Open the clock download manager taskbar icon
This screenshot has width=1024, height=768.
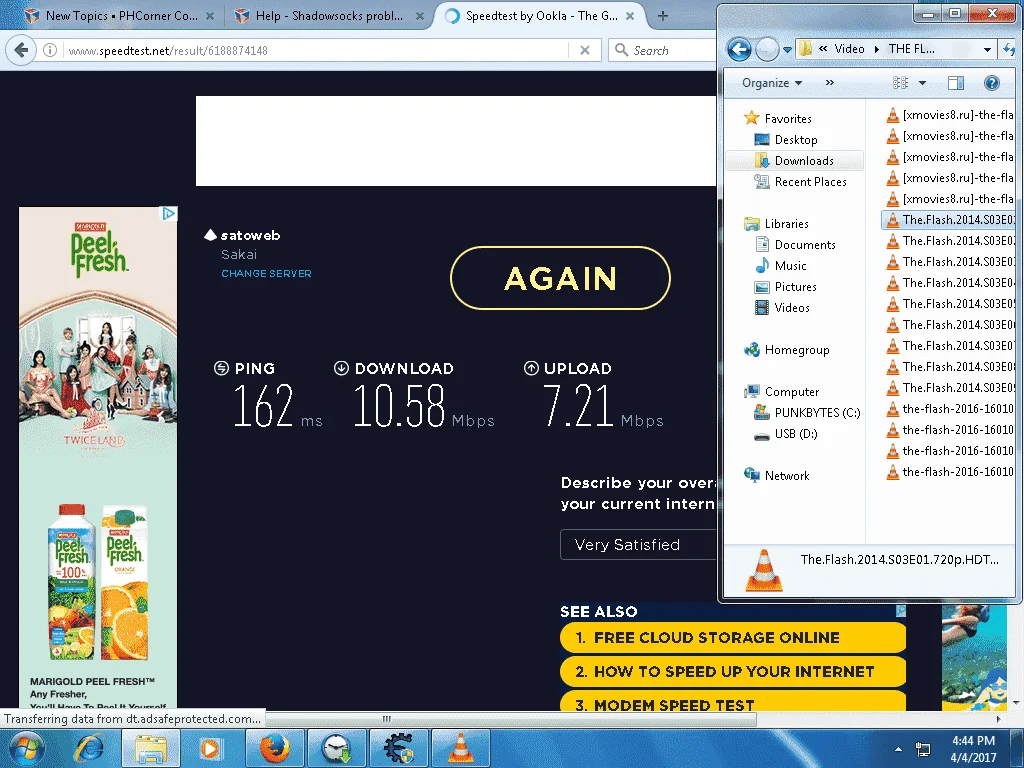click(x=337, y=748)
